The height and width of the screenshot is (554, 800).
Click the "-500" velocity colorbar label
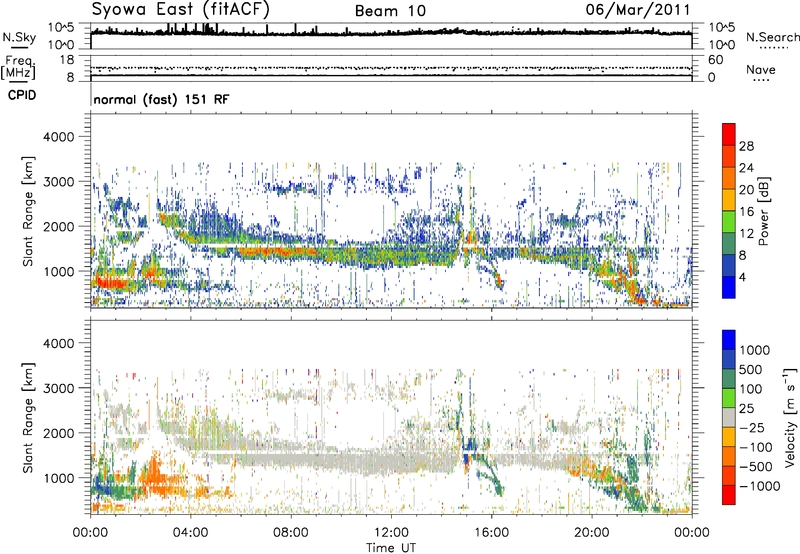tap(756, 467)
